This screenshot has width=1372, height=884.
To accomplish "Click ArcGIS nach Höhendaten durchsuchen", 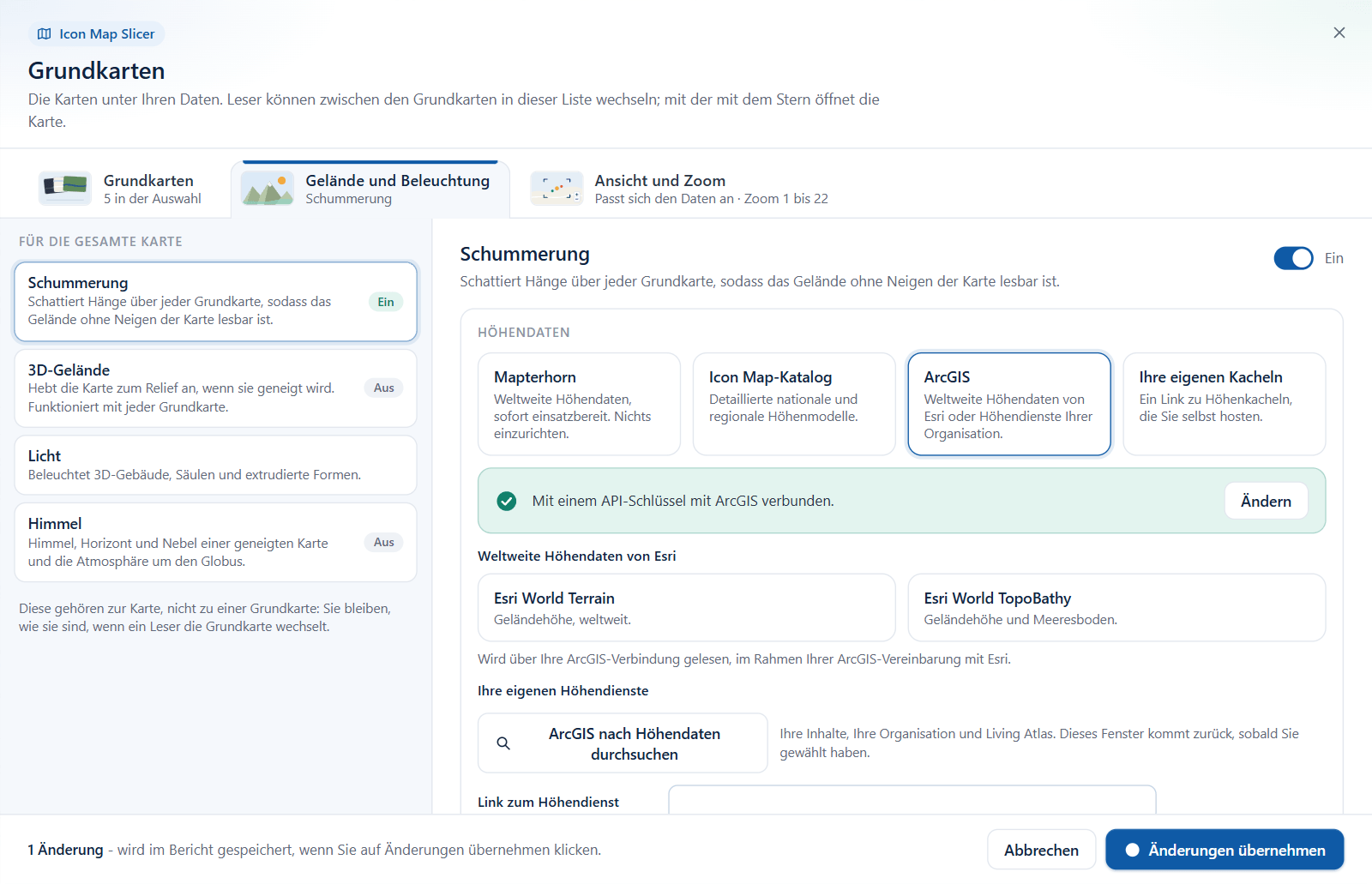I will point(623,743).
